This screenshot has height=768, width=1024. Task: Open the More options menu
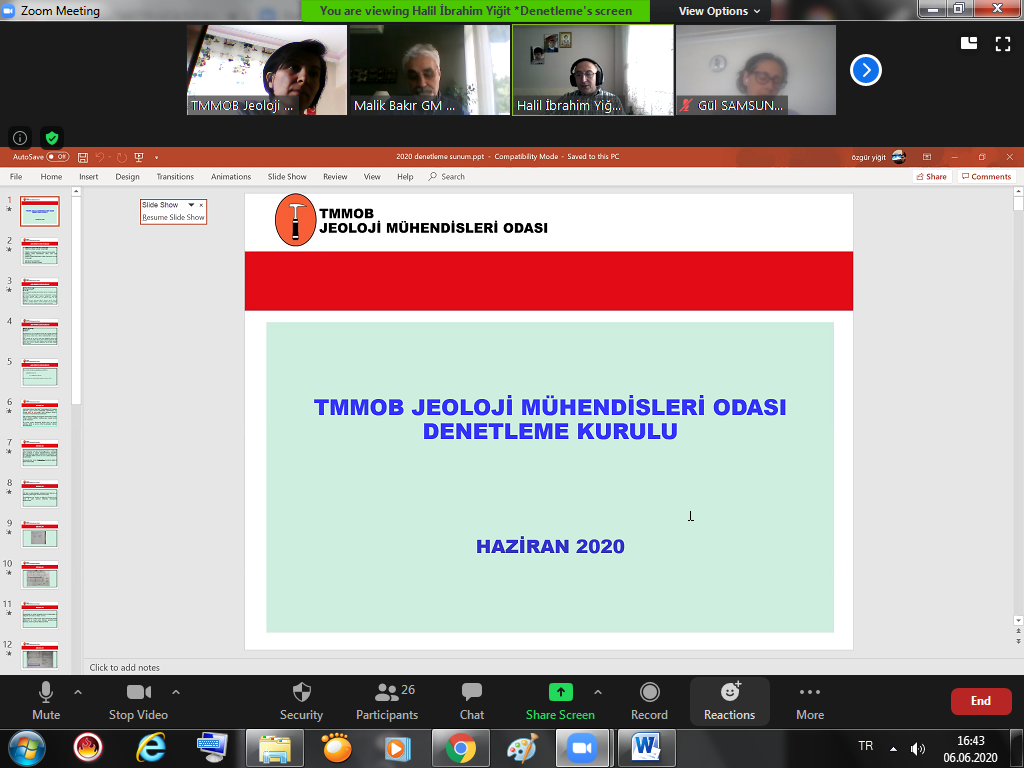[x=810, y=701]
